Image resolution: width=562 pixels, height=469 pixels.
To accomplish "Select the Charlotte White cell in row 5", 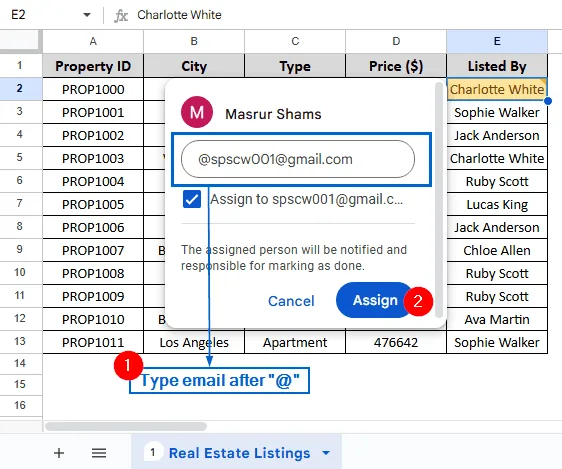I will point(497,158).
